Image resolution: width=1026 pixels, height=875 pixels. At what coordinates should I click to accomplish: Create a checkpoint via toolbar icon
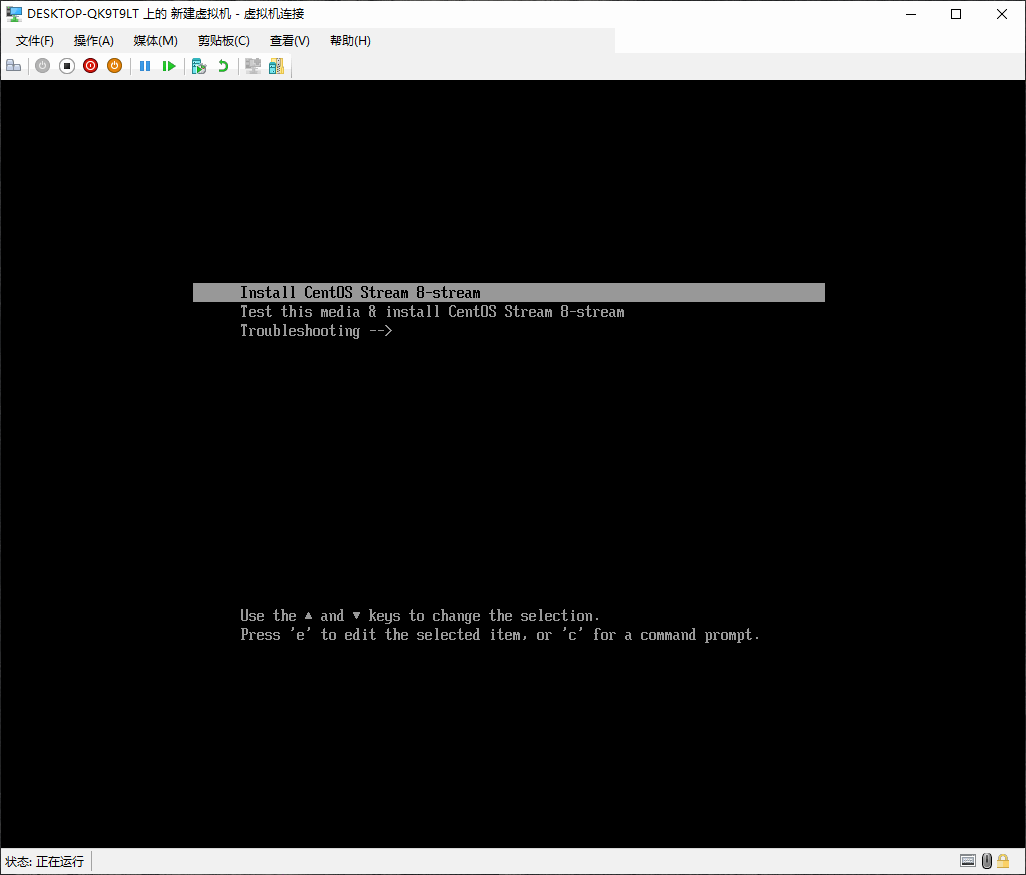(199, 65)
